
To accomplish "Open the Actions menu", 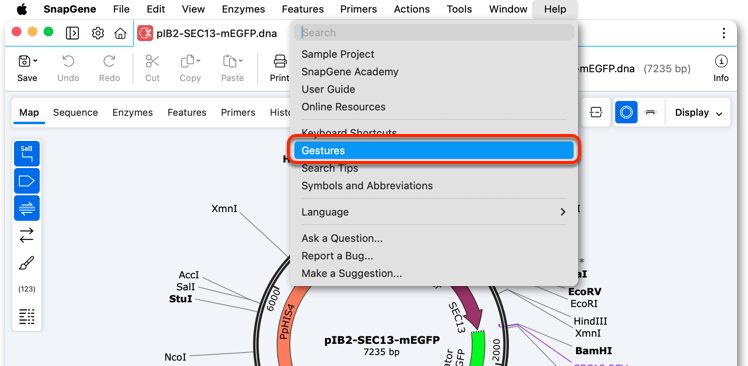I will [411, 9].
